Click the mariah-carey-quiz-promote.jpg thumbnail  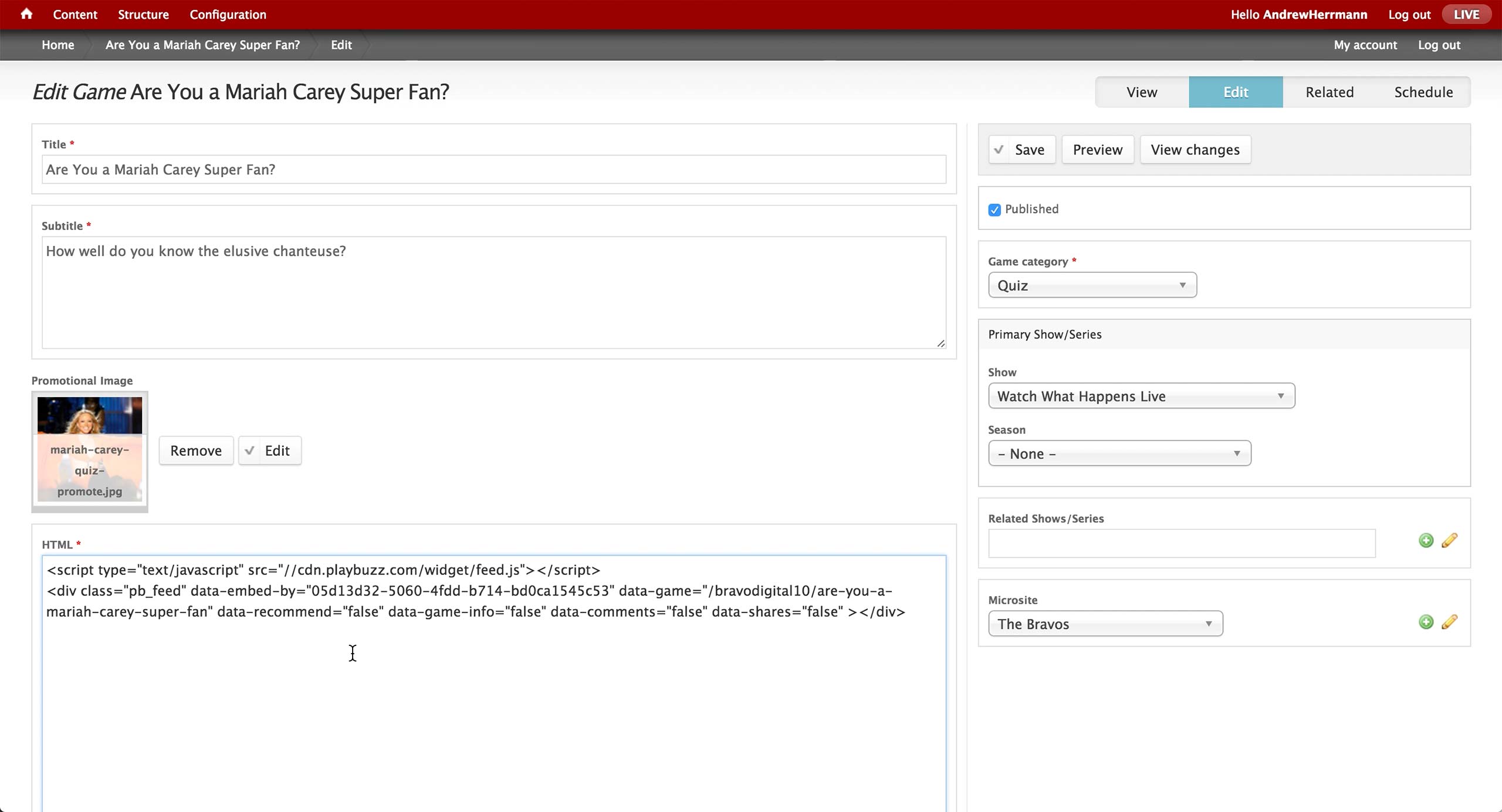coord(90,449)
